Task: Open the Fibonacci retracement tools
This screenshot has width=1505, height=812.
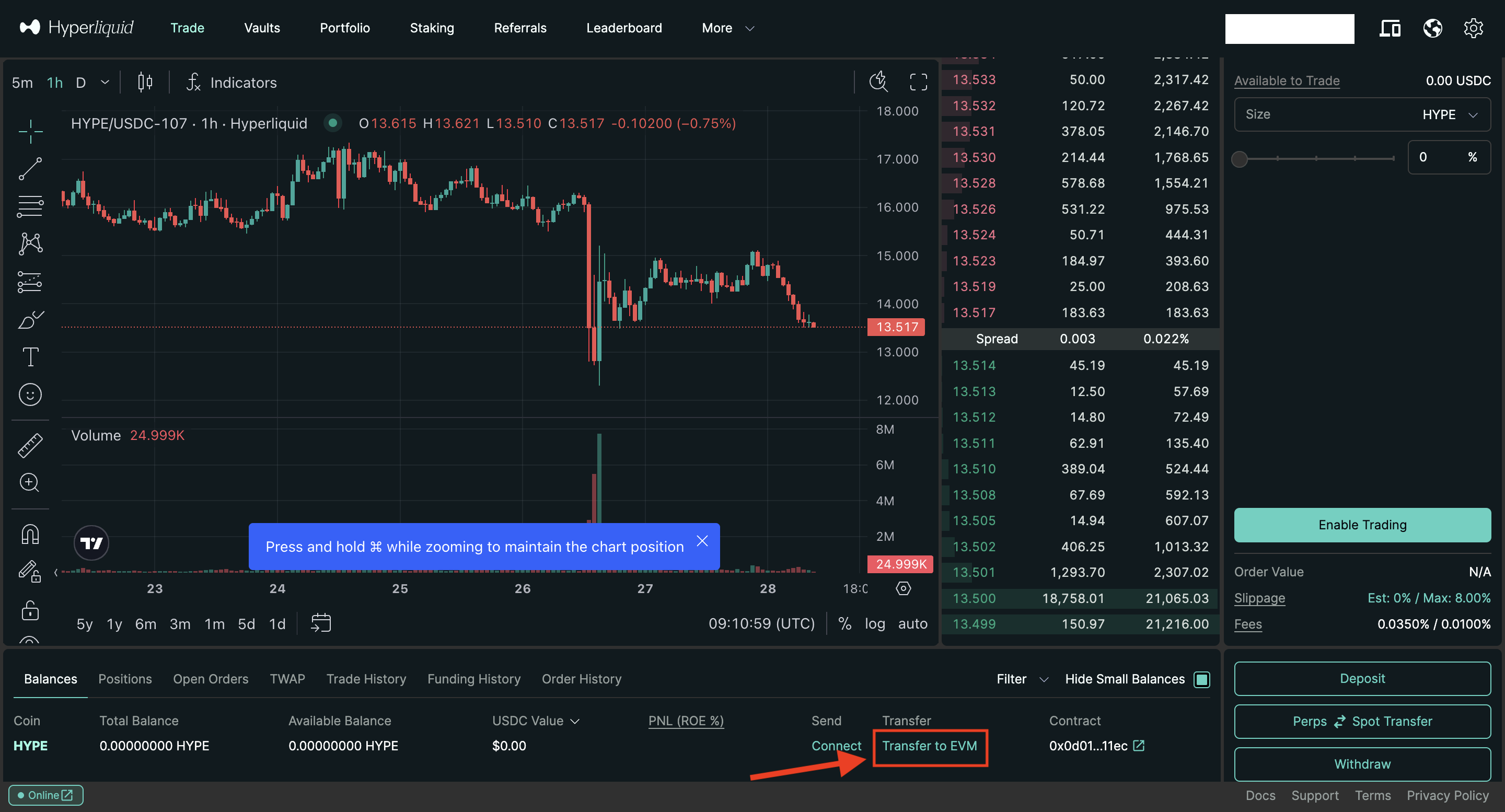Action: tap(30, 206)
